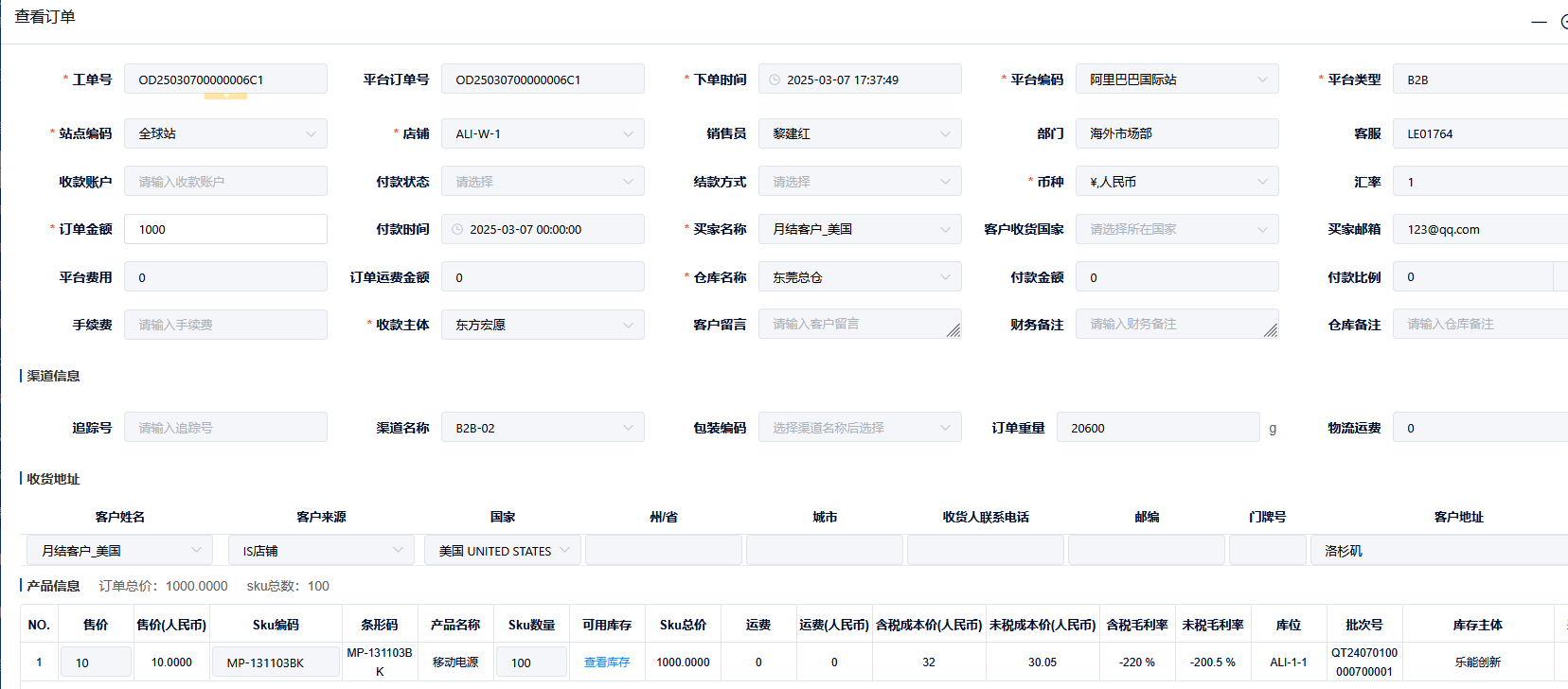Open the 客户来源 dropdown showing IS店铺
The image size is (1568, 689).
320,551
